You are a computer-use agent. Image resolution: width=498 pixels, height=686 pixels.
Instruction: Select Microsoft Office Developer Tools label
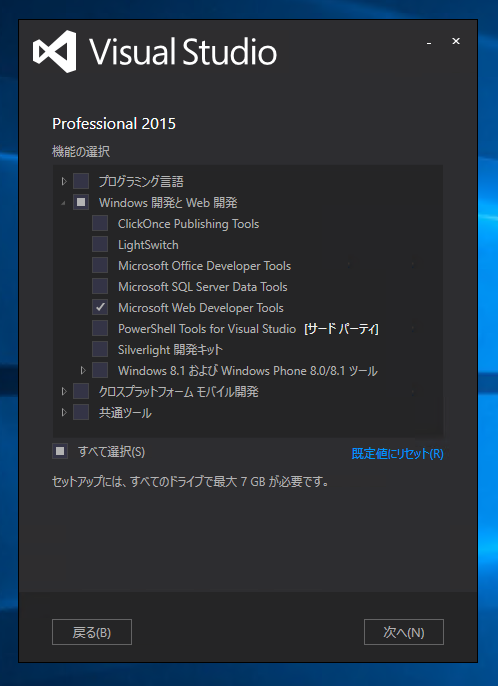coord(204,266)
